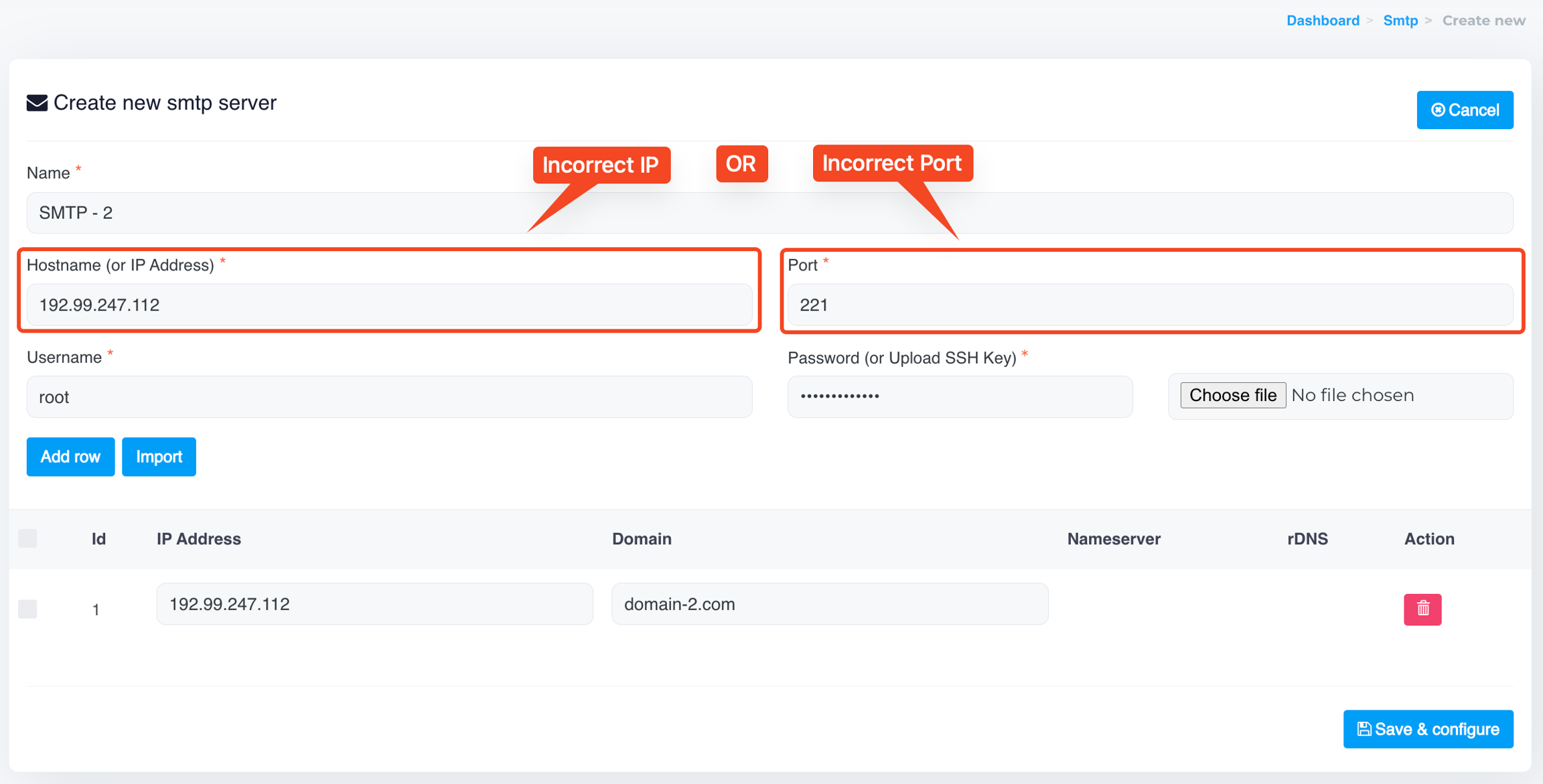Focus the Name field containing SMTP - 2

point(769,213)
